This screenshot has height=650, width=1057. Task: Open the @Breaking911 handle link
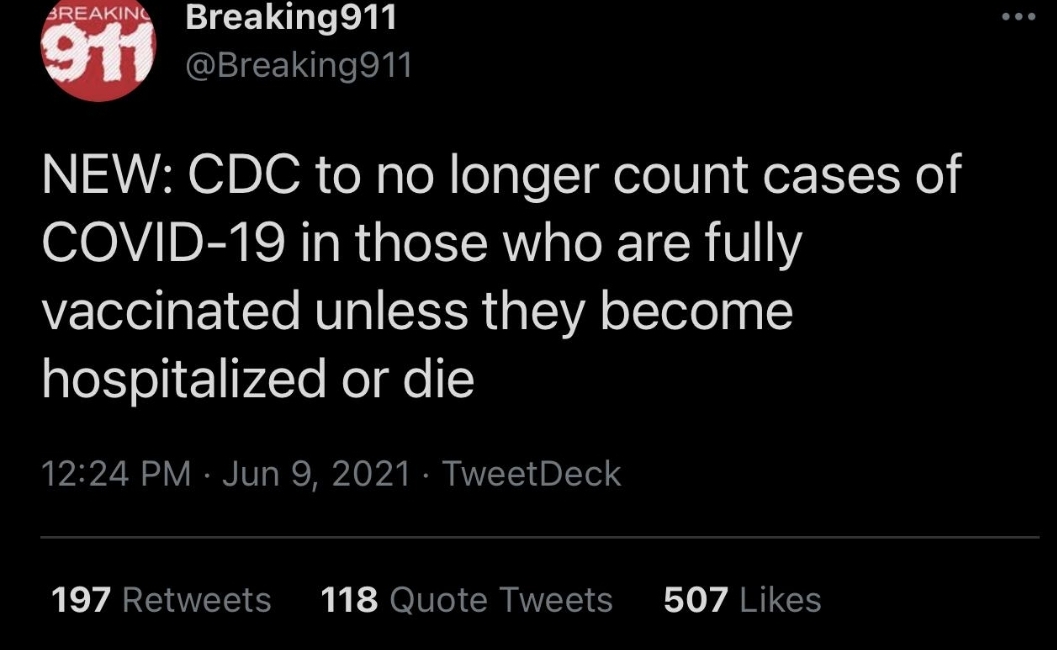coord(298,66)
